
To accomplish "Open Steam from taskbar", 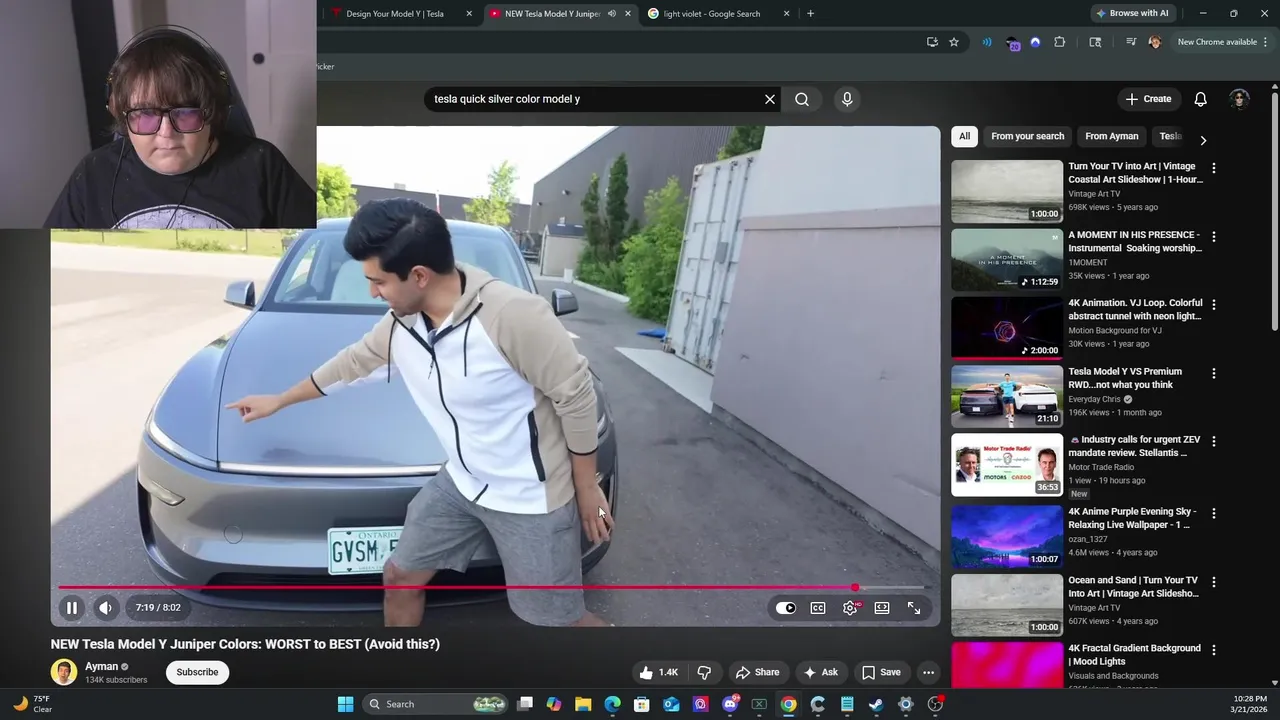I will click(x=876, y=704).
